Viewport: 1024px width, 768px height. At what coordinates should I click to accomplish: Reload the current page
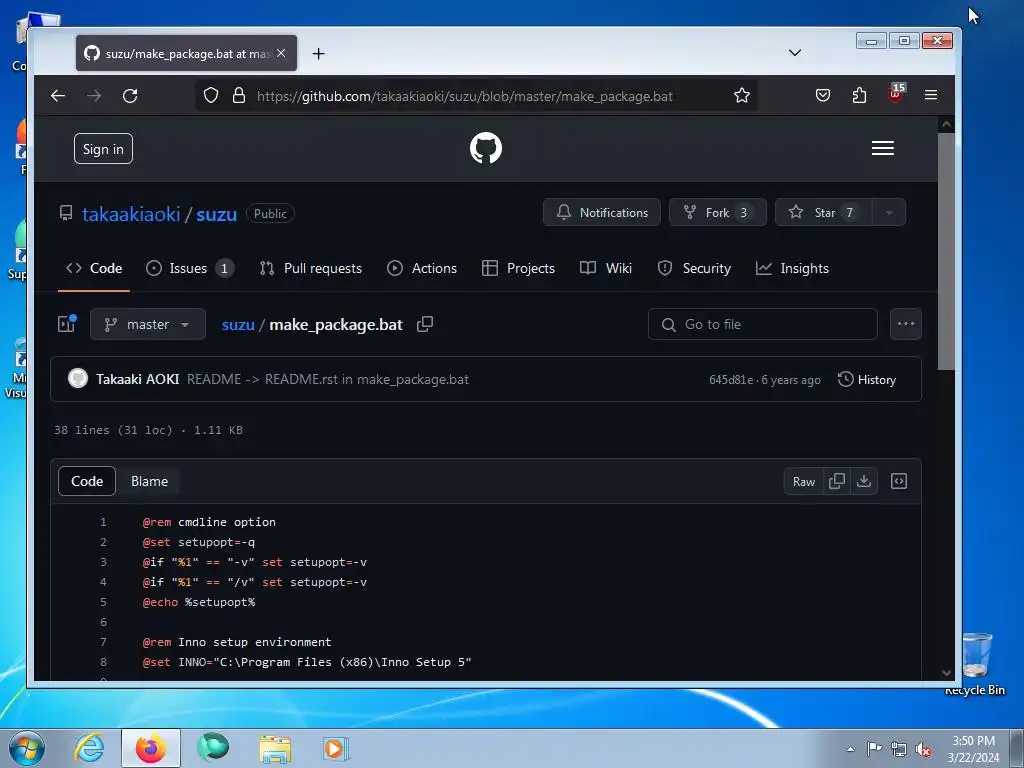tap(130, 96)
